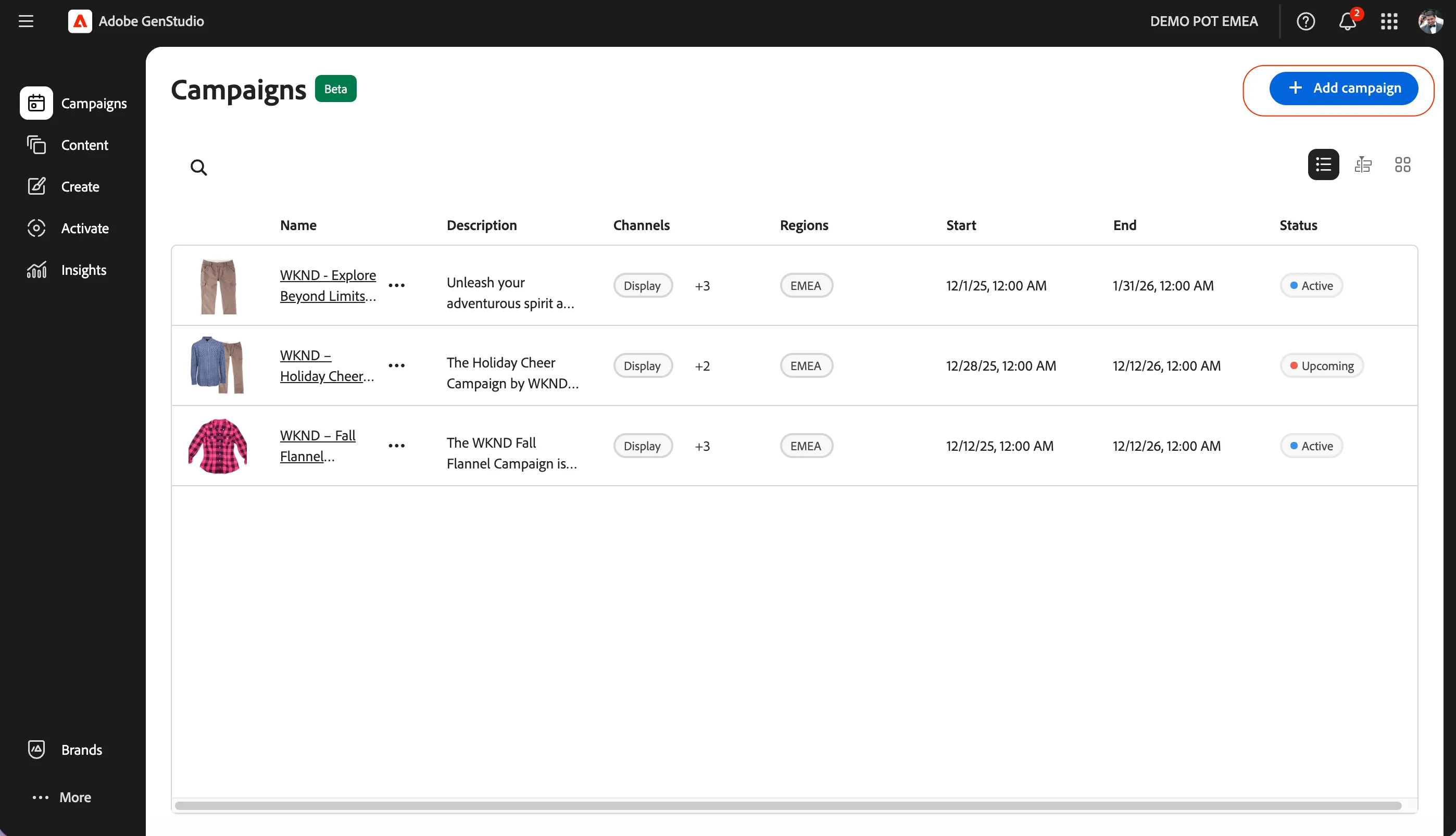Go to Campaigns in sidebar
This screenshot has width=1456, height=836.
tap(73, 104)
